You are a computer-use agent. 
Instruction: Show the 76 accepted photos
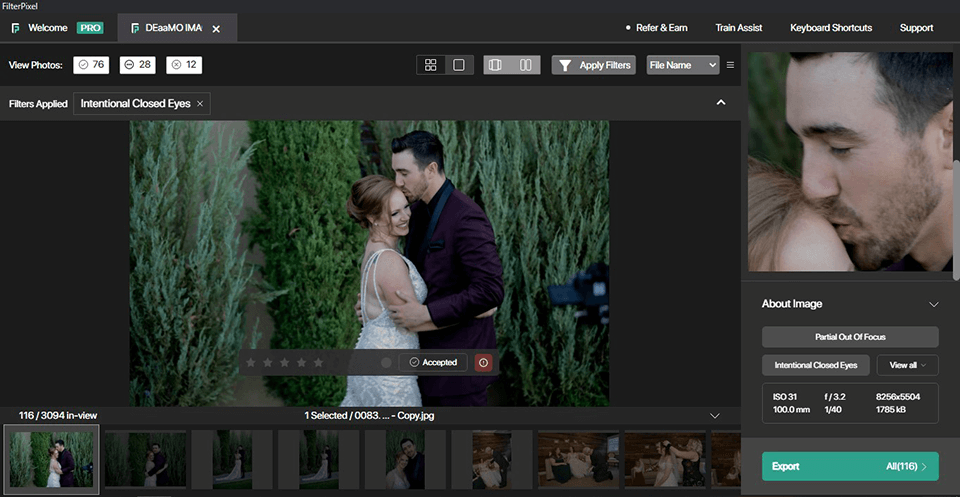(x=91, y=65)
